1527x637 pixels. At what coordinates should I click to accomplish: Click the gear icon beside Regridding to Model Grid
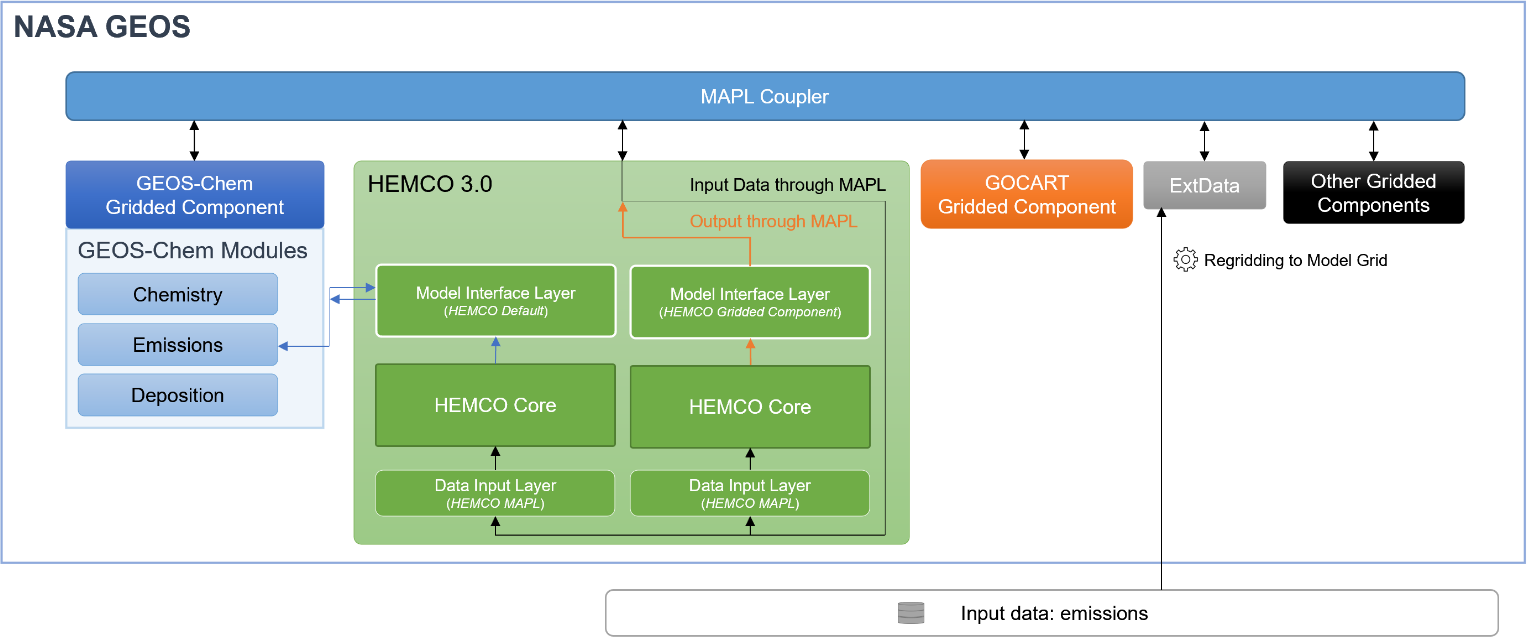[x=1185, y=260]
